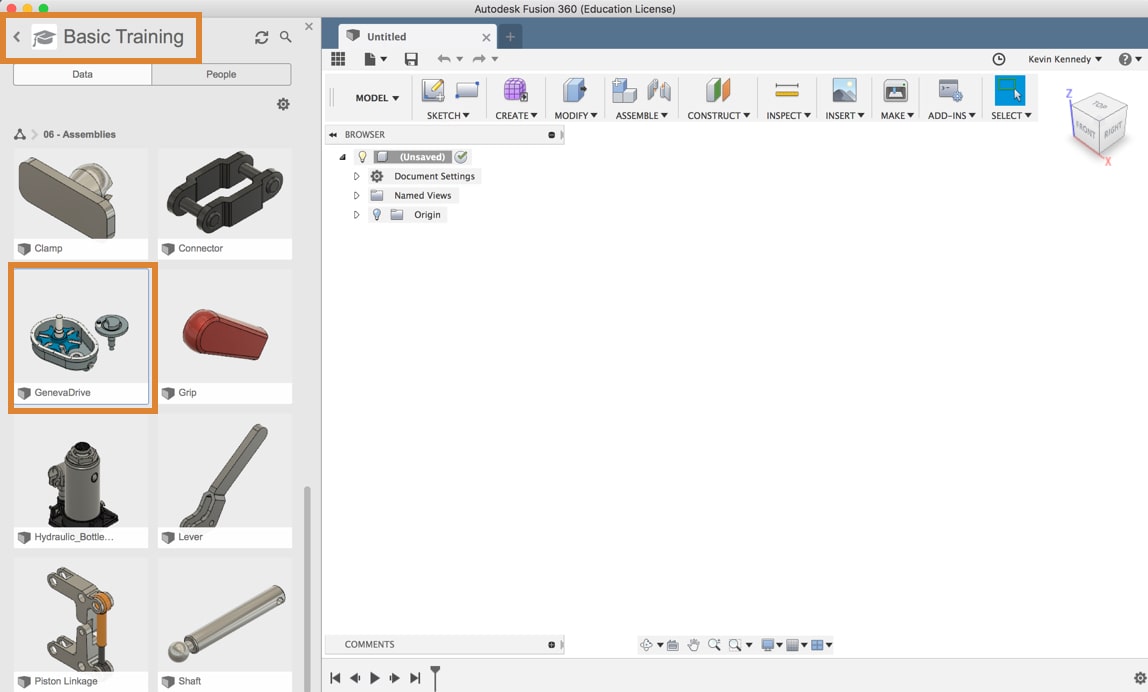Select the Inspect measure icon
This screenshot has width=1148, height=692.
click(x=787, y=91)
